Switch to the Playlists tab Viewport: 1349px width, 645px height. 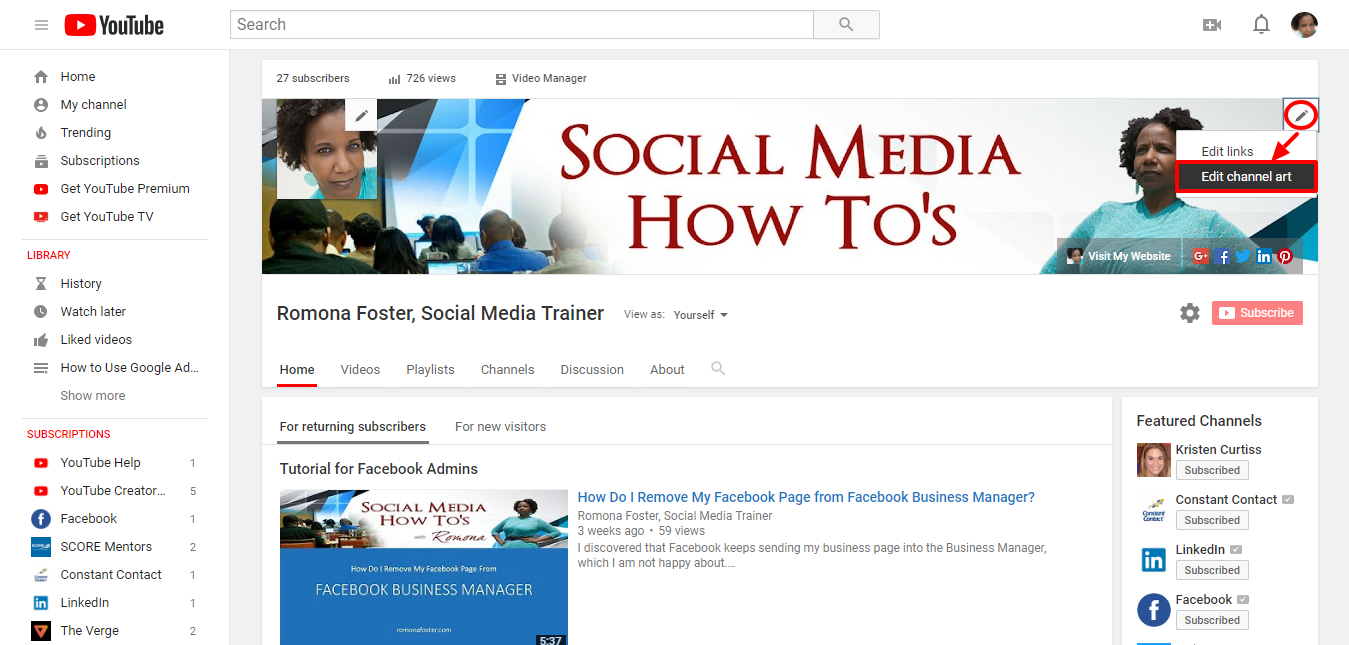pyautogui.click(x=430, y=370)
